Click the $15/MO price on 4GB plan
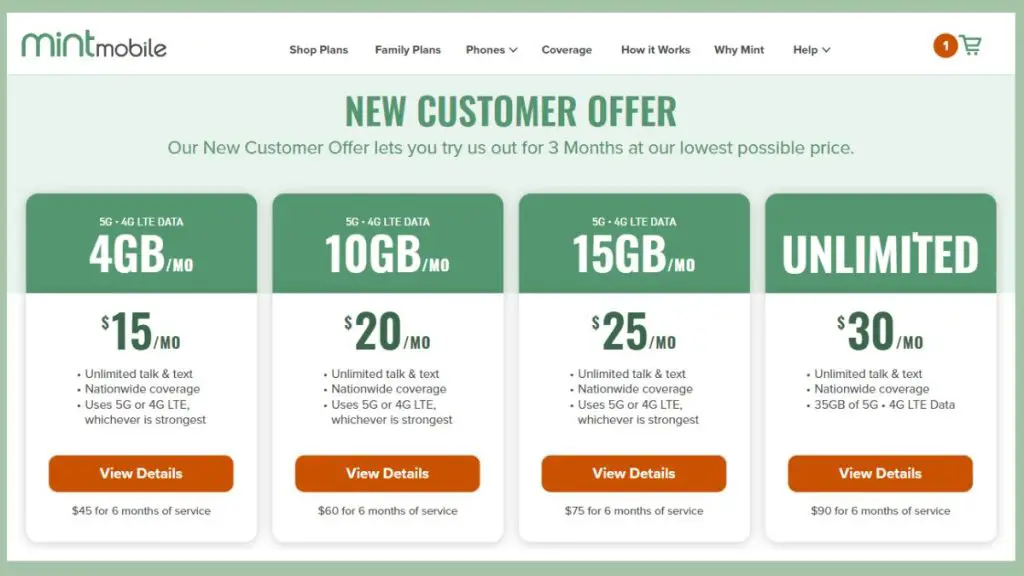This screenshot has width=1024, height=576. (141, 331)
